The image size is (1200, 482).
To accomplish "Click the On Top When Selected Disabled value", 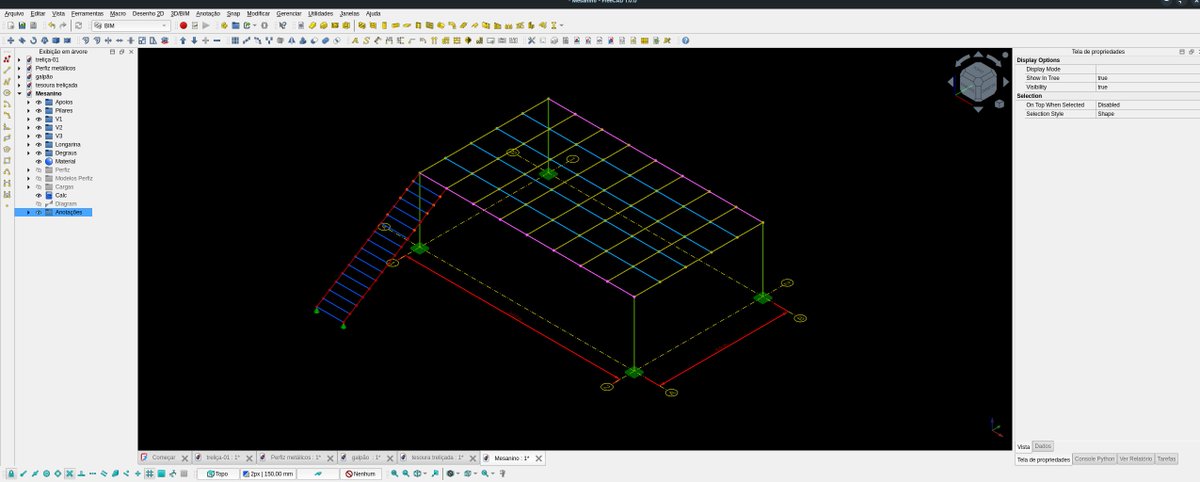I will pyautogui.click(x=1147, y=105).
